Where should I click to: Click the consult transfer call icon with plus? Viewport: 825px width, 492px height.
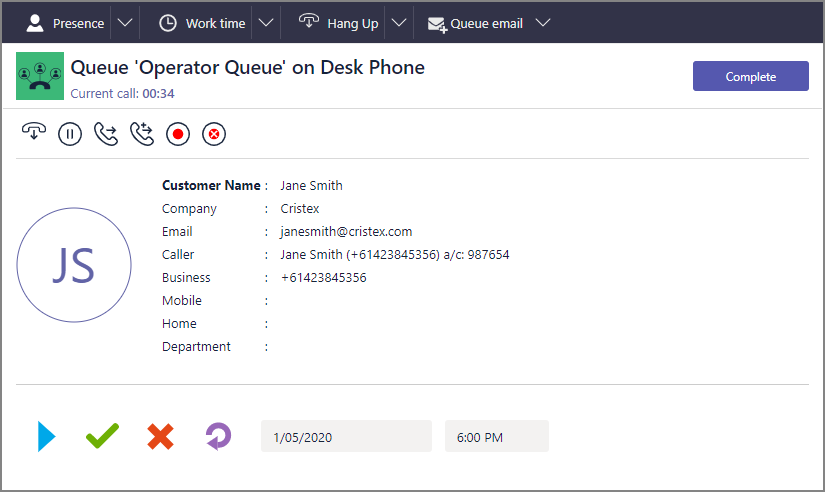(142, 134)
